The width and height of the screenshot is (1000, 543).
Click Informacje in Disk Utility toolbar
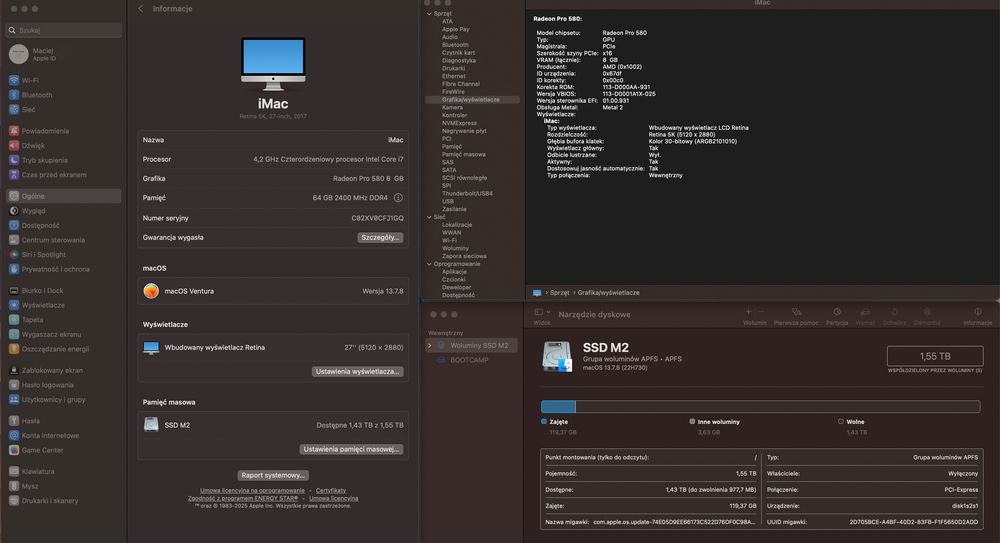pyautogui.click(x=977, y=315)
